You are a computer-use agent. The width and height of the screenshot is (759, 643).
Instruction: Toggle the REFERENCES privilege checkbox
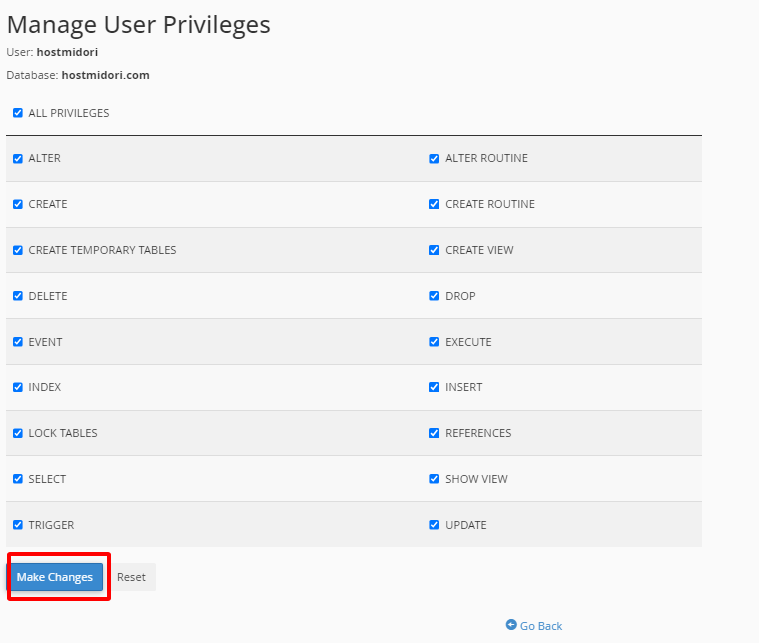point(434,433)
